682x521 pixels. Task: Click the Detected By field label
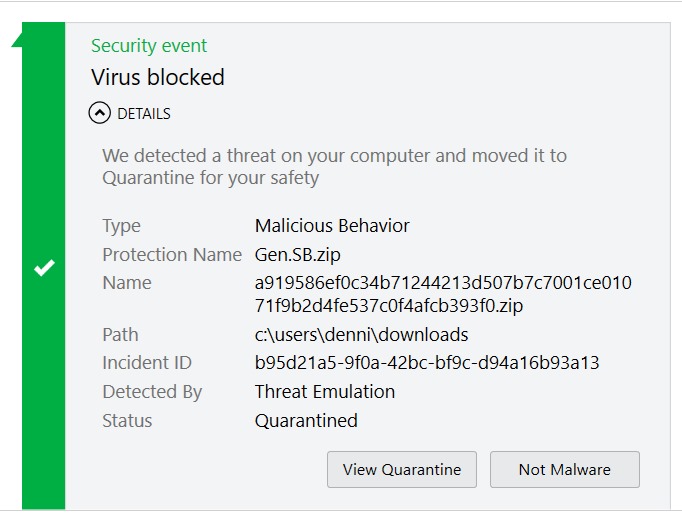pos(152,391)
